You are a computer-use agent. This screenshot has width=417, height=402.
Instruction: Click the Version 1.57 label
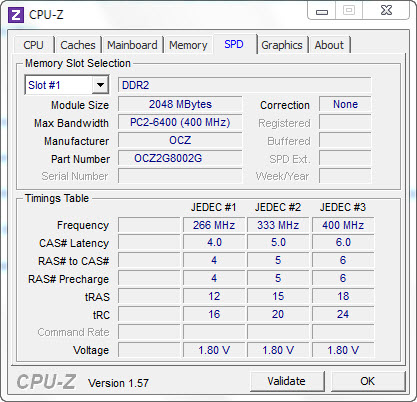coord(118,383)
